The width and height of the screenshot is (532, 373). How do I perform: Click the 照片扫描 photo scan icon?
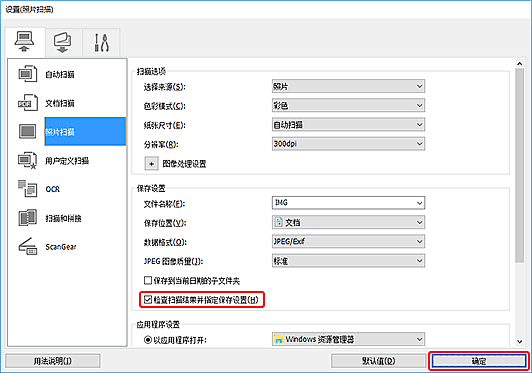pyautogui.click(x=27, y=131)
